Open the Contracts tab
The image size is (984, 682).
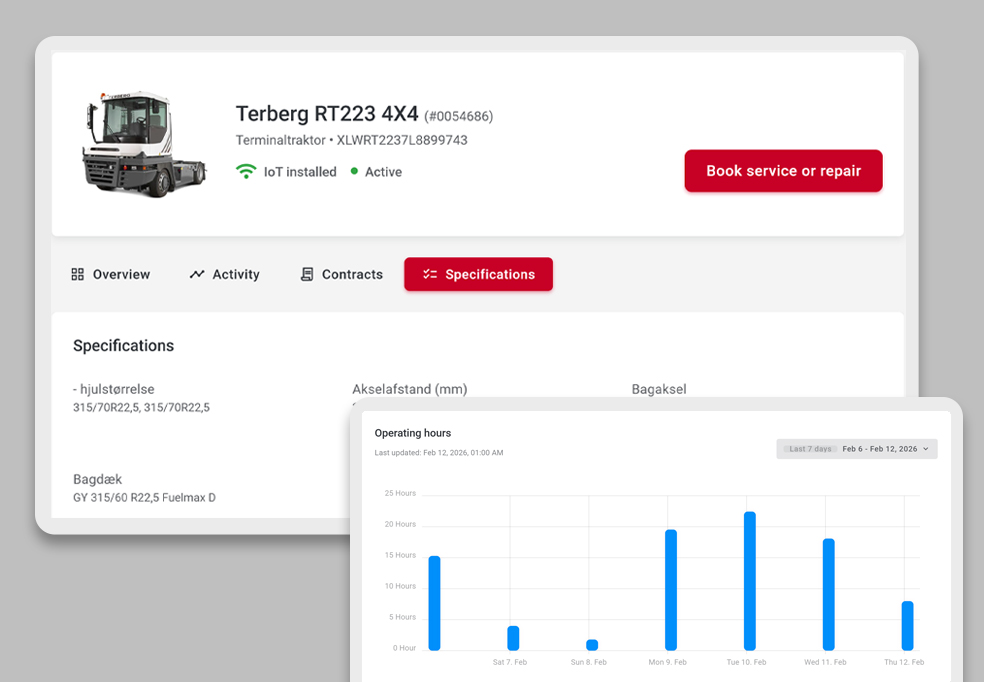(x=342, y=274)
